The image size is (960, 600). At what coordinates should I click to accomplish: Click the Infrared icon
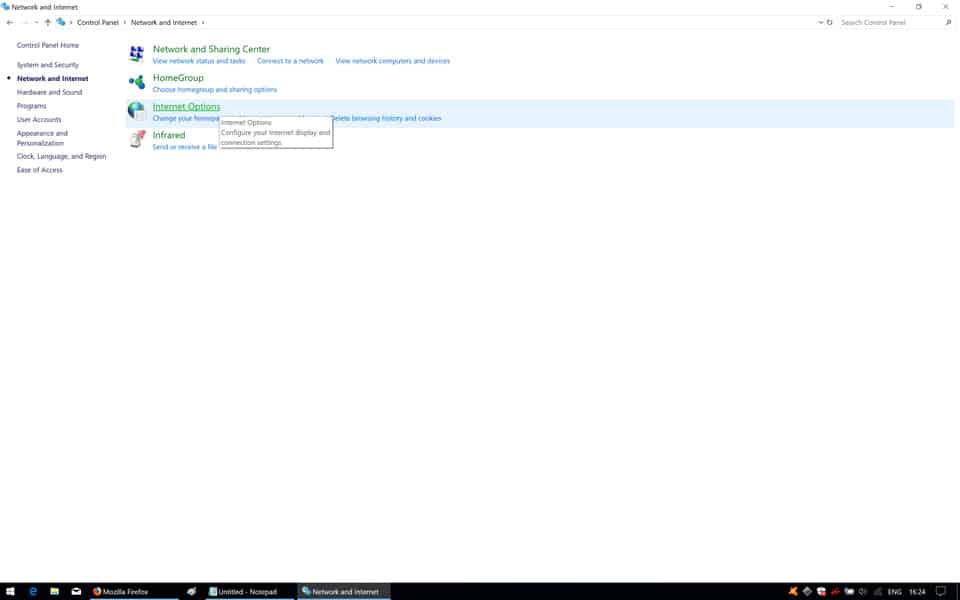pos(137,140)
